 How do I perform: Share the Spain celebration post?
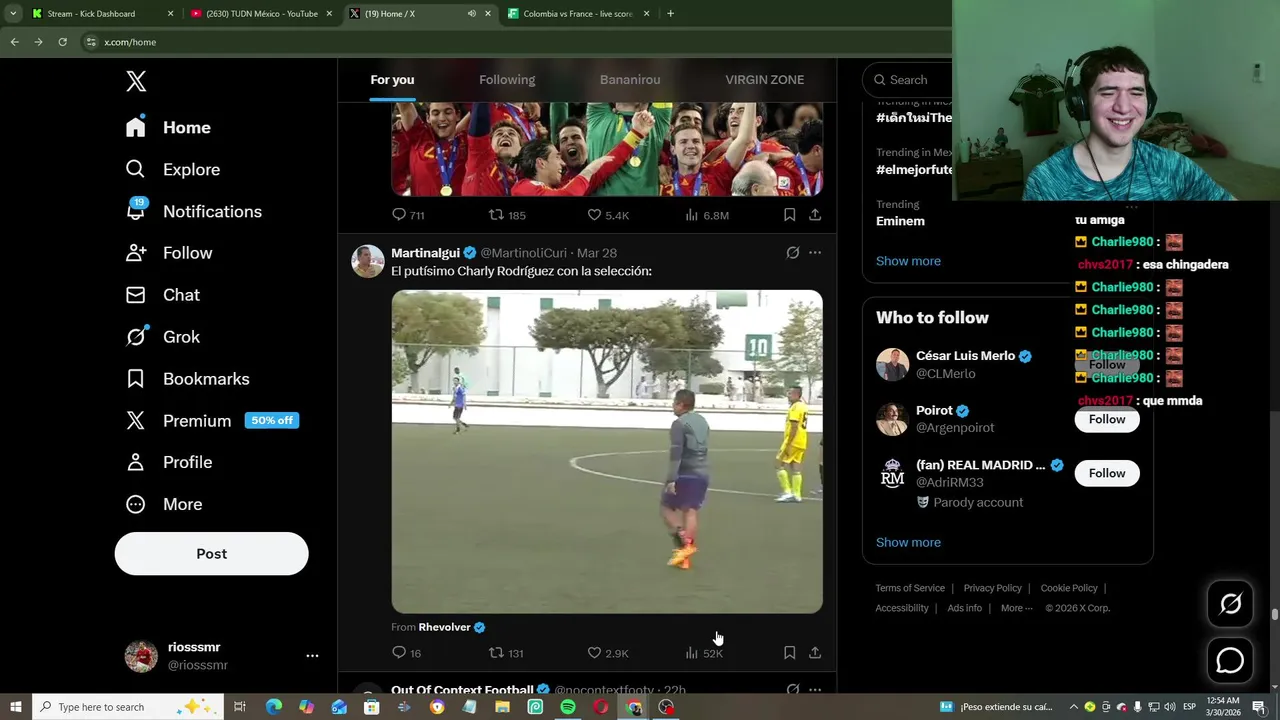click(815, 215)
